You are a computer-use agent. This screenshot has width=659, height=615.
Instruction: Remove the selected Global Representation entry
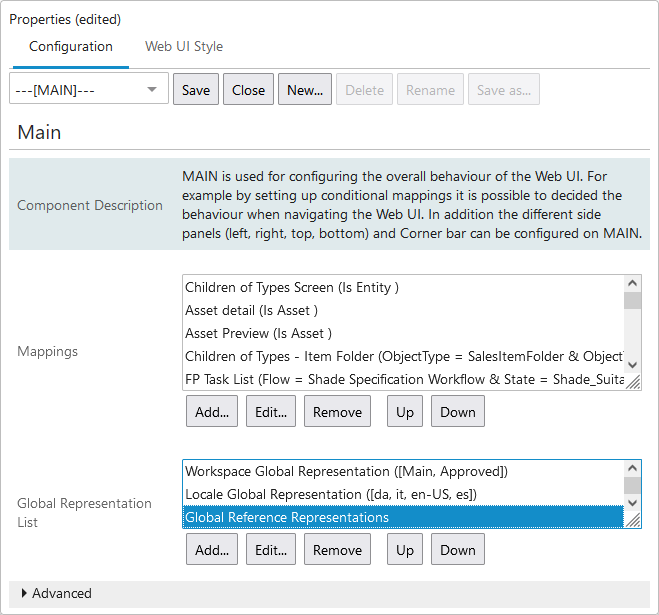click(337, 550)
